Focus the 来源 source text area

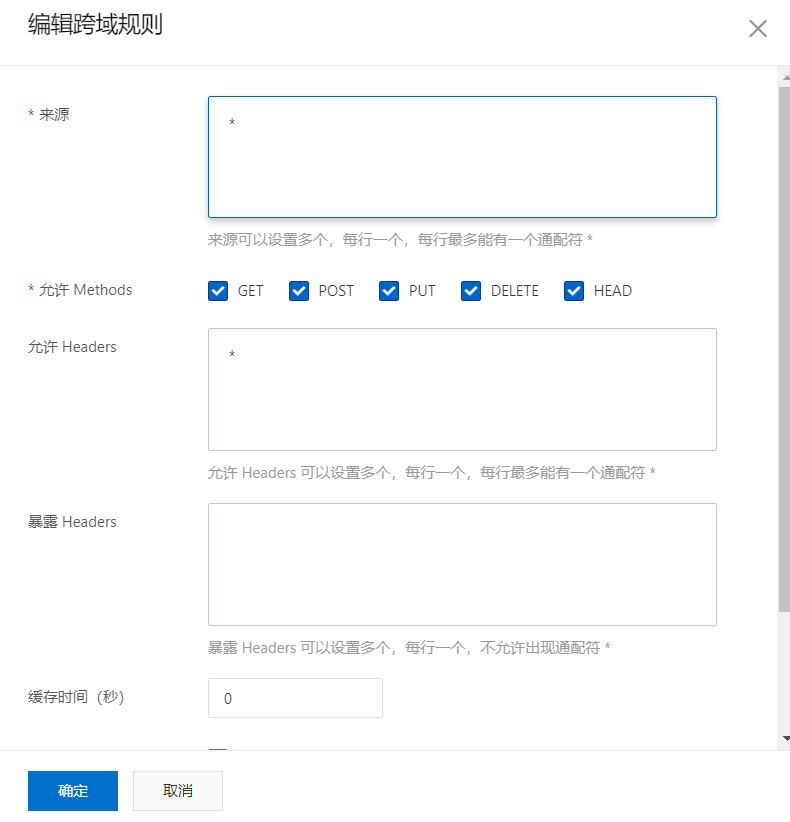click(x=462, y=157)
